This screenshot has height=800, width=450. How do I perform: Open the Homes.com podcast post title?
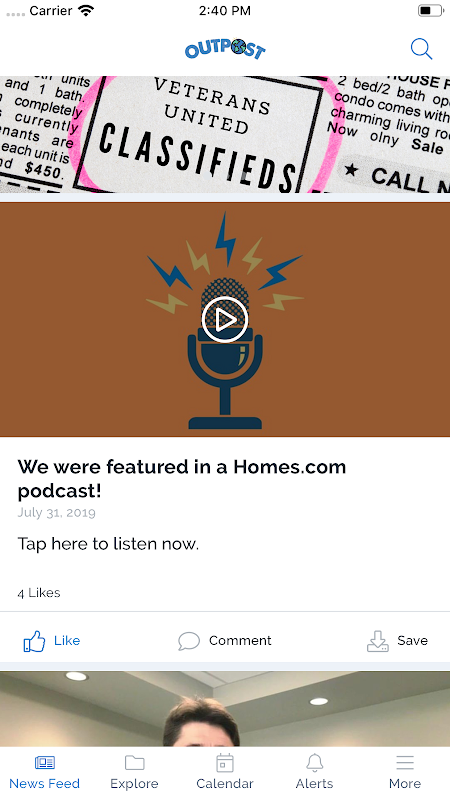click(182, 479)
